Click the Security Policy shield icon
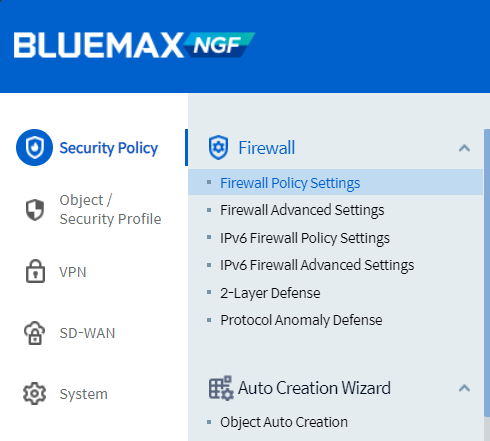 [34, 147]
